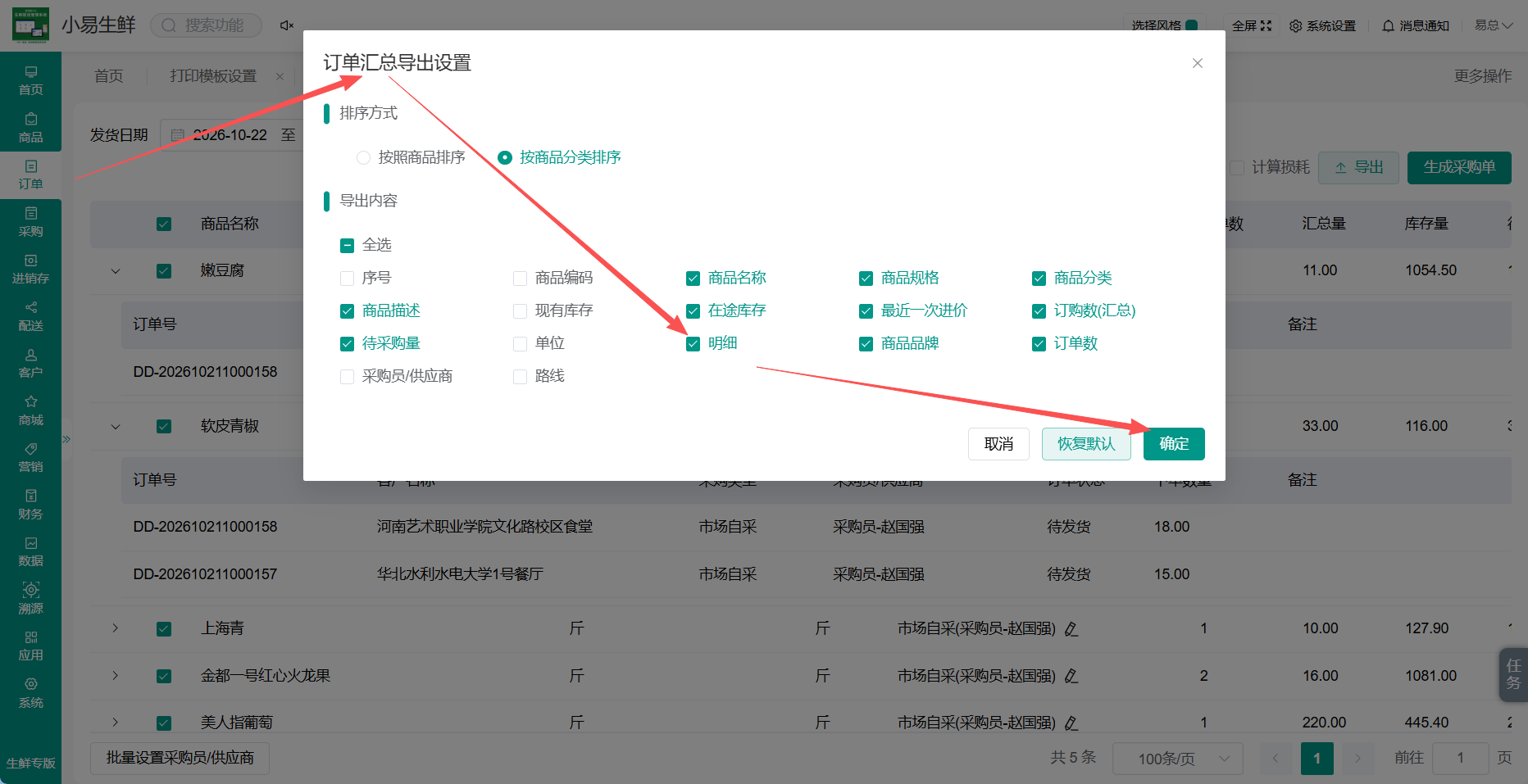Expand the 金都一号红心火龙果 row
Image resolution: width=1528 pixels, height=784 pixels.
coord(116,676)
